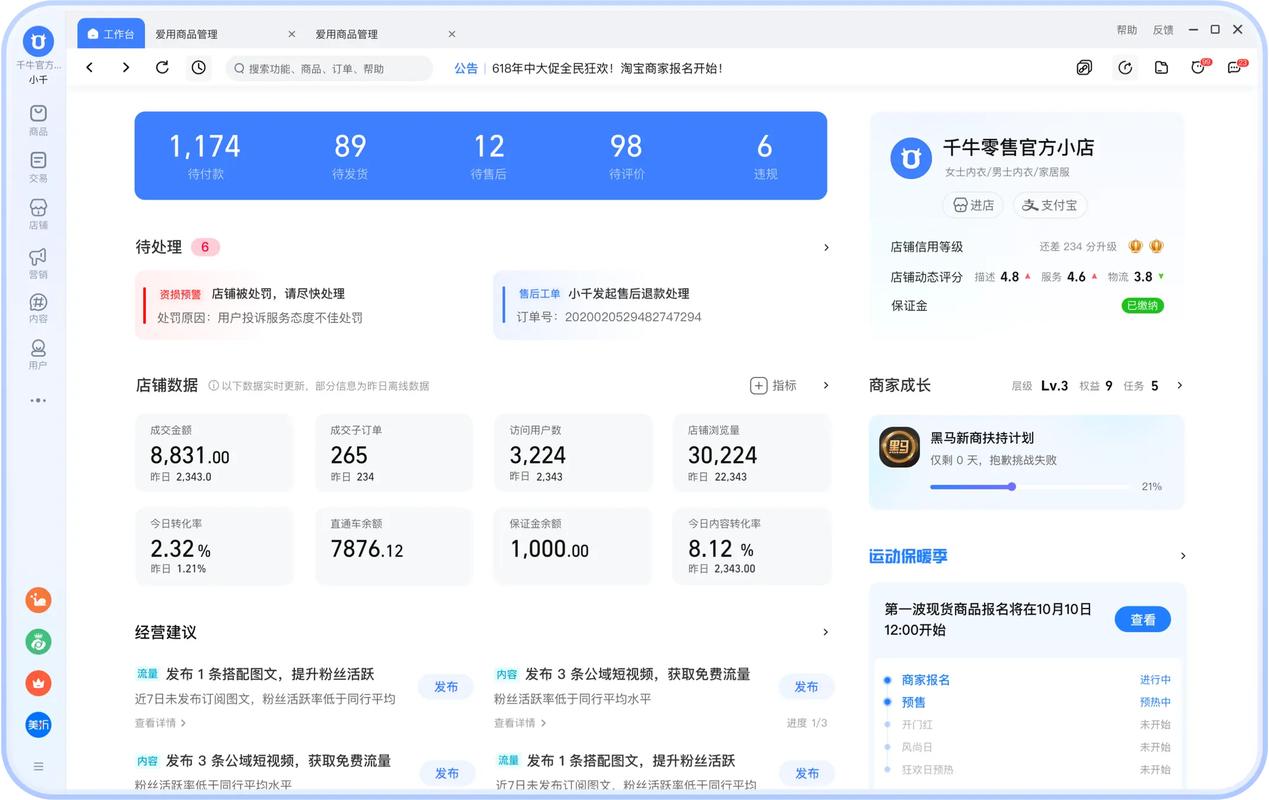Open the 商品 panel in the left sidebar

click(x=37, y=120)
